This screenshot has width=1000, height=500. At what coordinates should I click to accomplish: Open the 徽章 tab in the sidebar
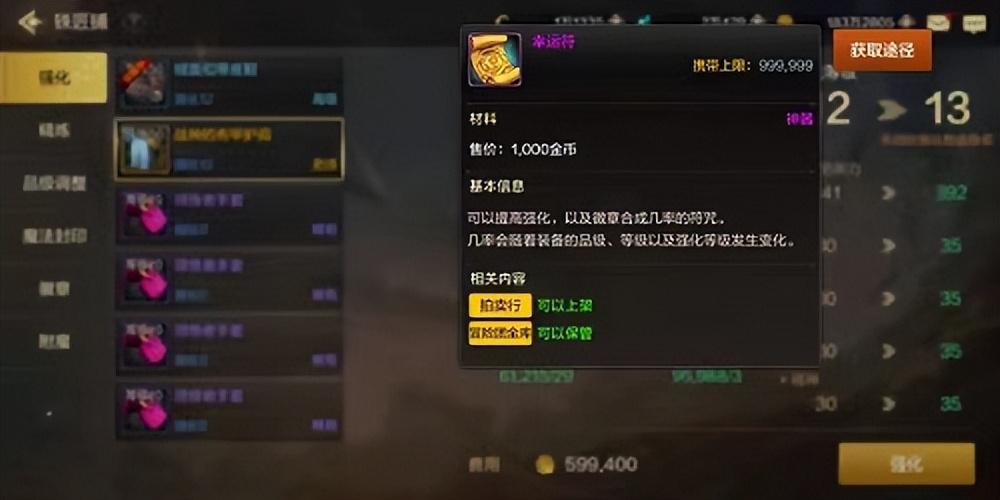click(x=54, y=288)
